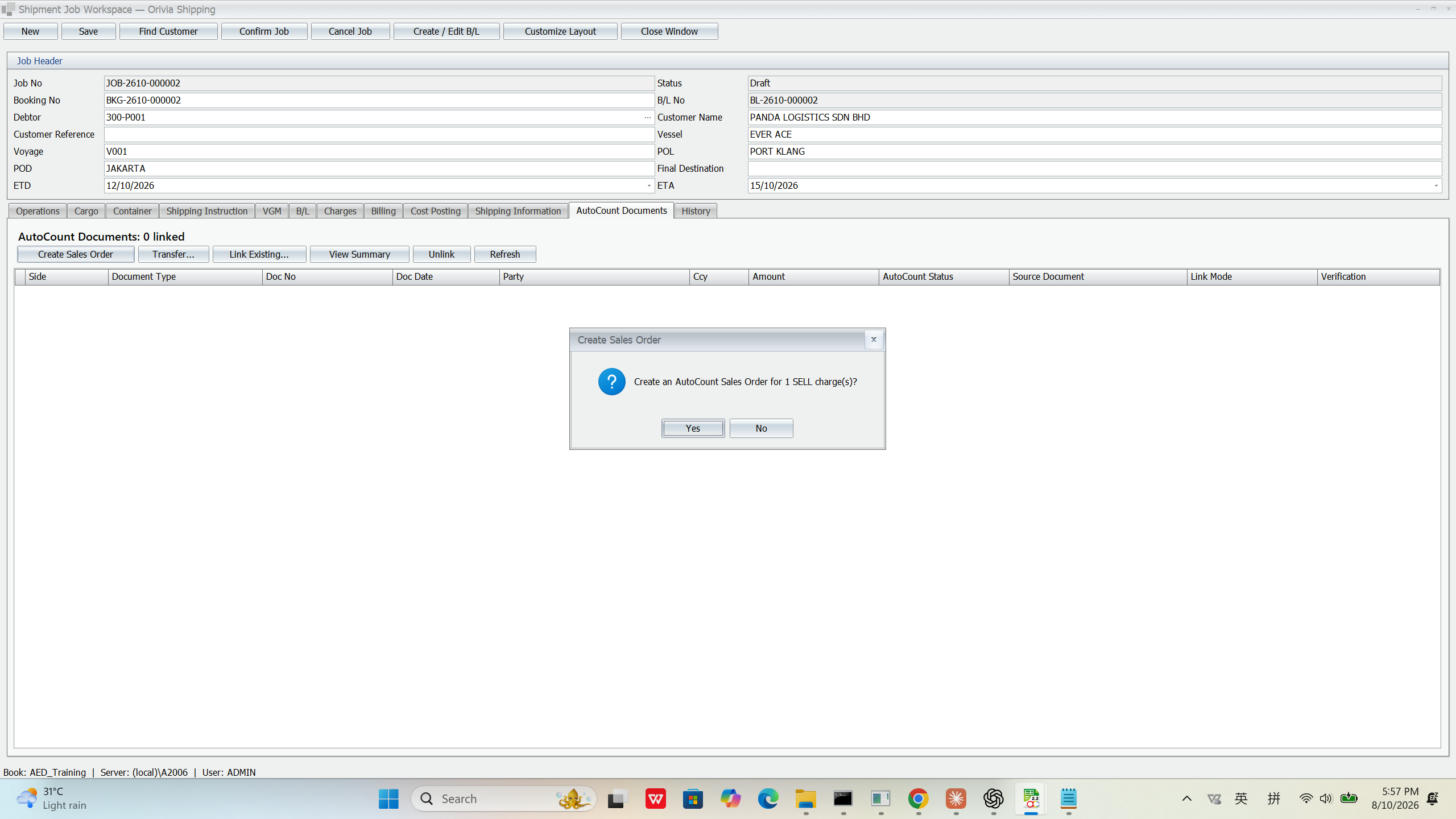1456x819 pixels.
Task: Open the volume speaker icon
Action: (x=1326, y=798)
